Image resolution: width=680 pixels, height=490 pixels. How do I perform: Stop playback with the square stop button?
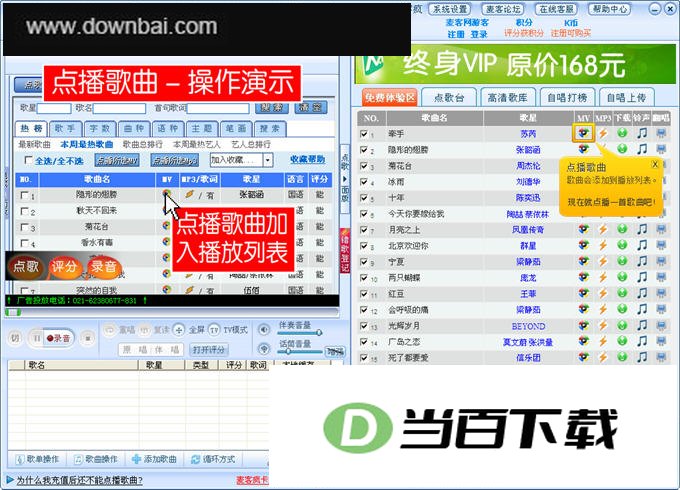click(x=88, y=338)
